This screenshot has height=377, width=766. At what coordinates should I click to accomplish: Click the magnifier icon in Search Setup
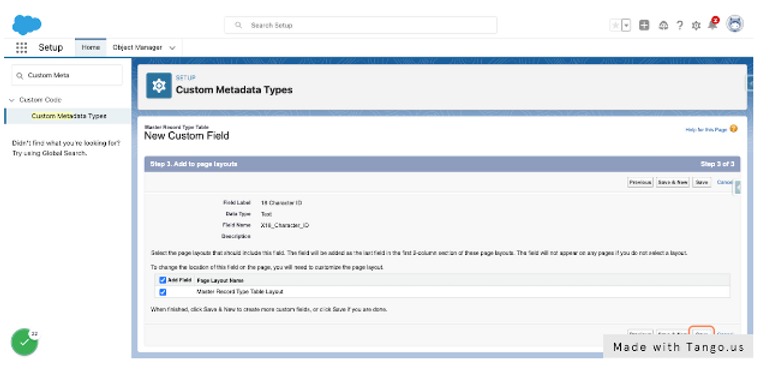tap(238, 25)
